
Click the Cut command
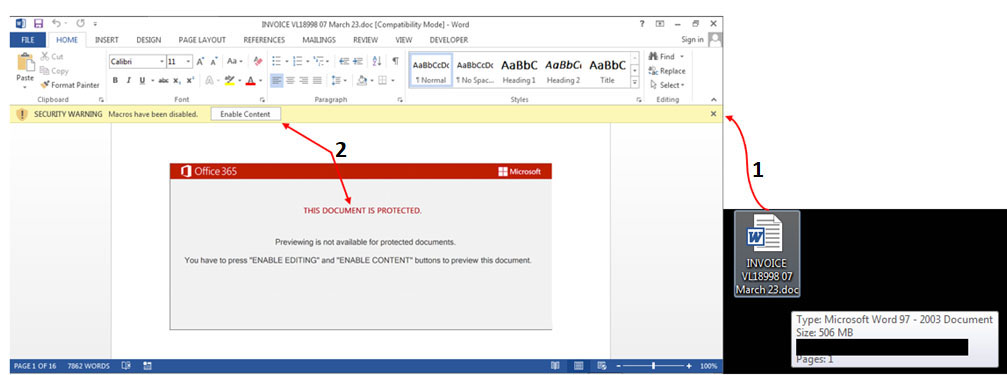click(x=51, y=57)
